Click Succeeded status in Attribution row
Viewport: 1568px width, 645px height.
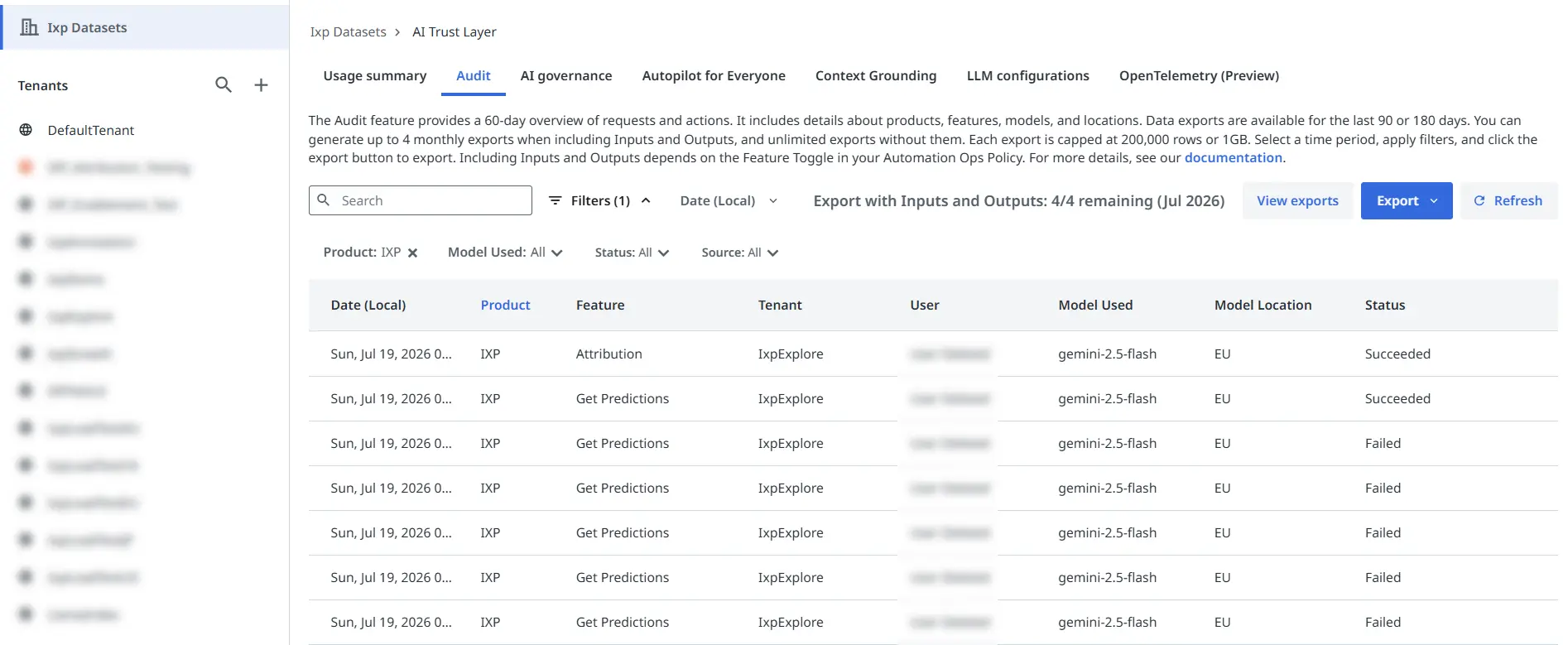(x=1397, y=354)
